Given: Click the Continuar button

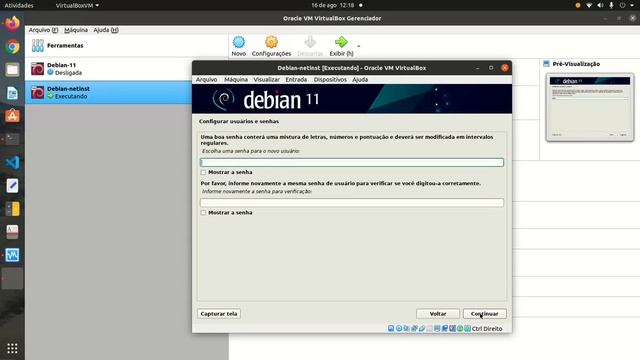Looking at the screenshot, I should point(484,313).
